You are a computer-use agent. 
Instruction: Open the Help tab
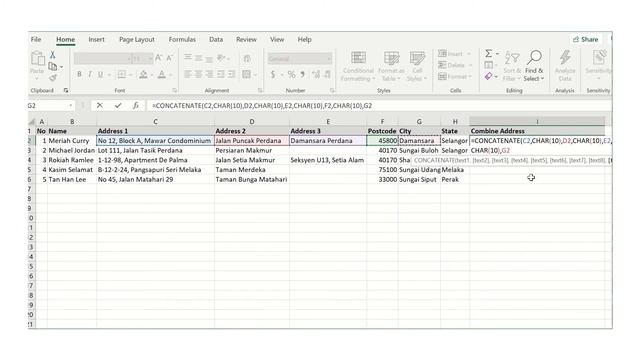304,40
